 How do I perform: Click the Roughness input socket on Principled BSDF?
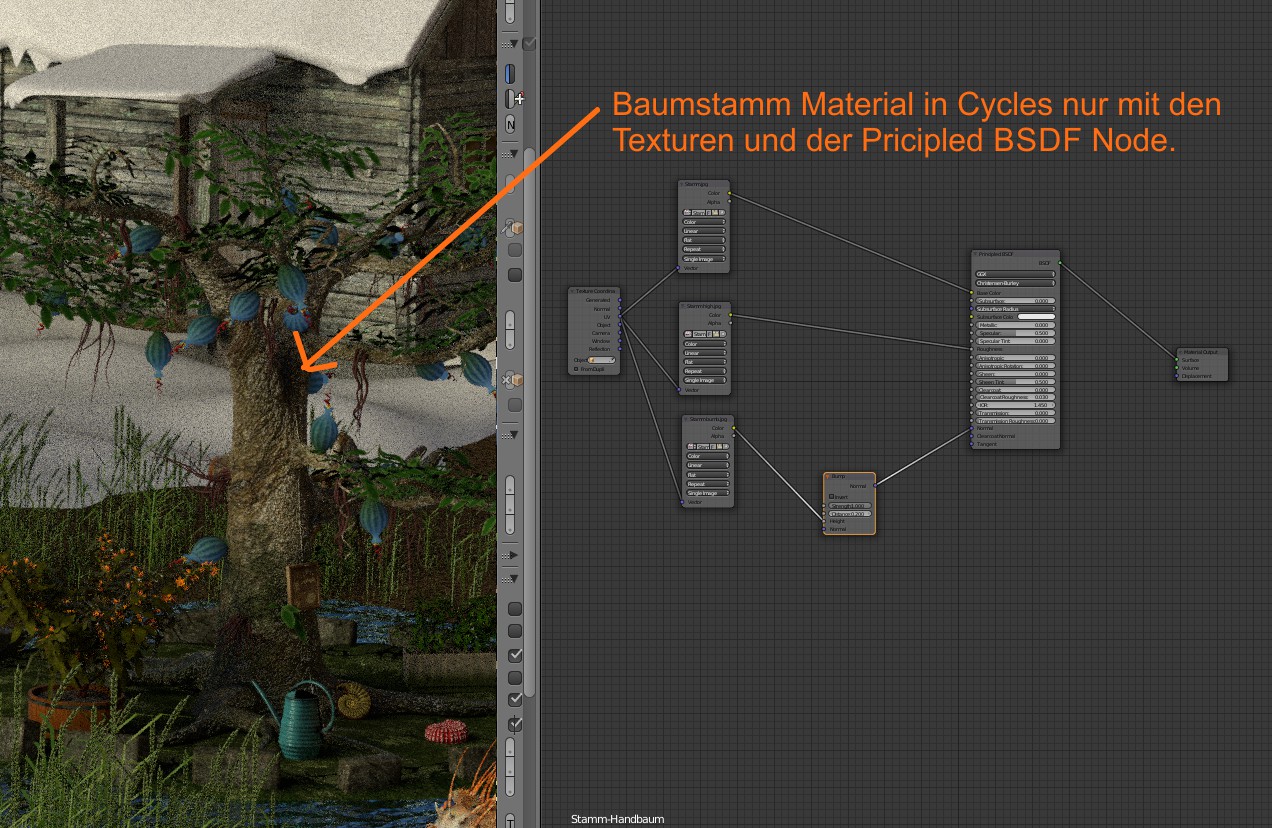[971, 349]
